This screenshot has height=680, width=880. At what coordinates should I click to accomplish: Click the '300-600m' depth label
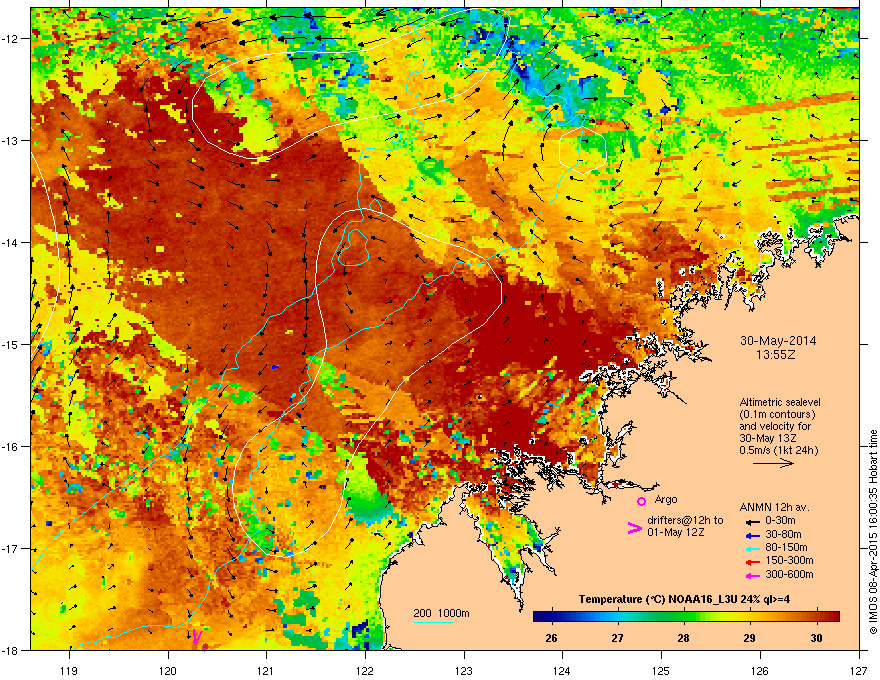click(x=789, y=575)
